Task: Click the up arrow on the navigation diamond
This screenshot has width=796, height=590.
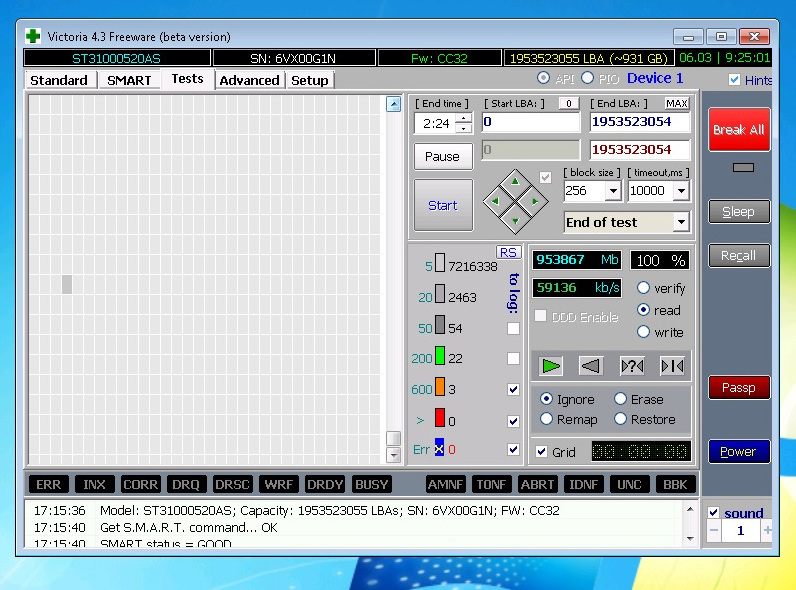Action: tap(515, 181)
